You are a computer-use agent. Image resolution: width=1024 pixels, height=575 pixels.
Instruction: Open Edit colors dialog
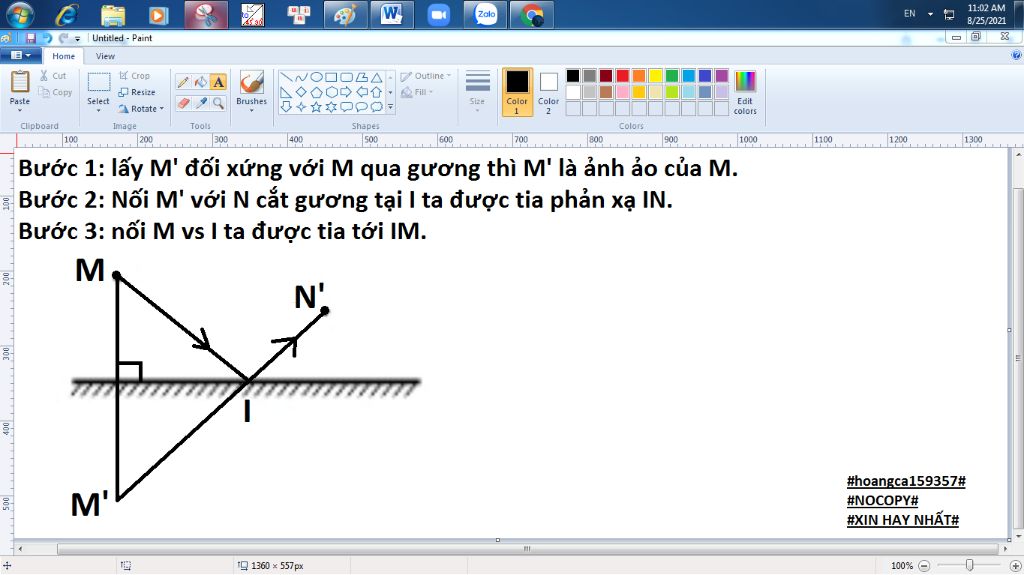coord(745,91)
